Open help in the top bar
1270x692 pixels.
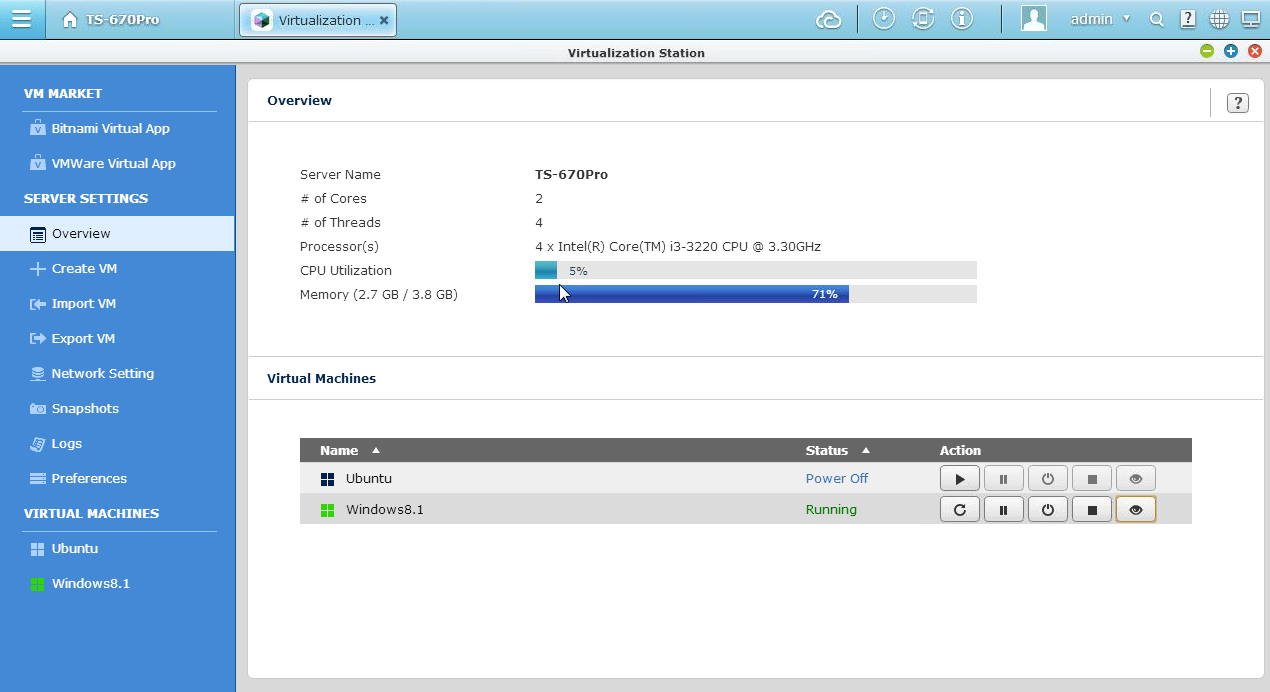click(1188, 19)
